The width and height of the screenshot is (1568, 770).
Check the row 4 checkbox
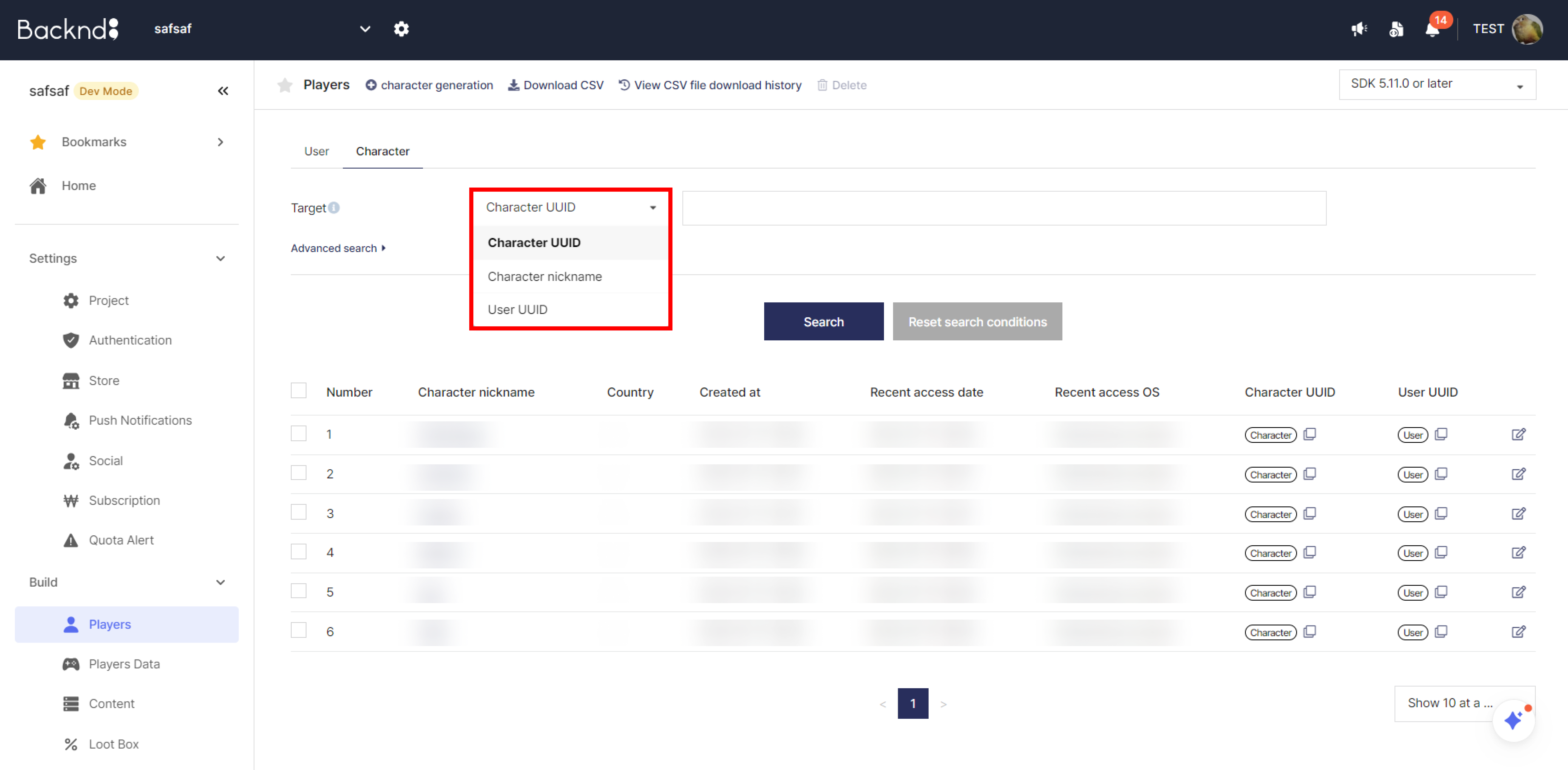coord(298,551)
